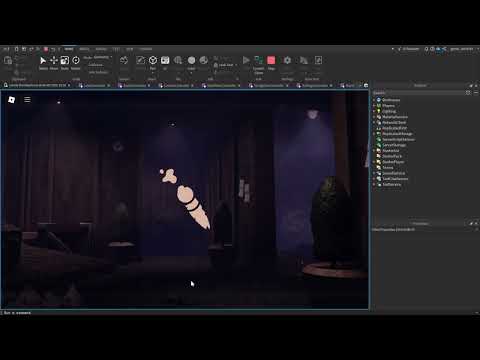
Task: Click the Explorer filter search field
Action: 418,93
